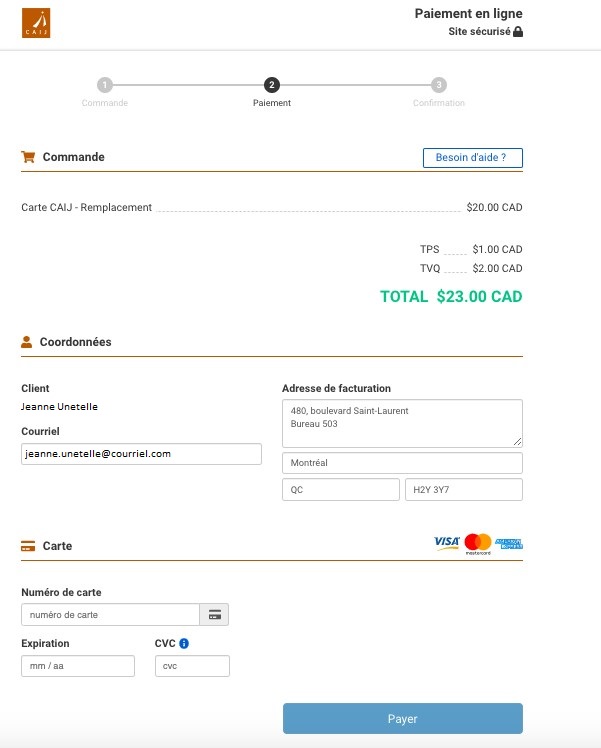This screenshot has height=748, width=601.
Task: Click the card icon beside card number field
Action: (215, 614)
